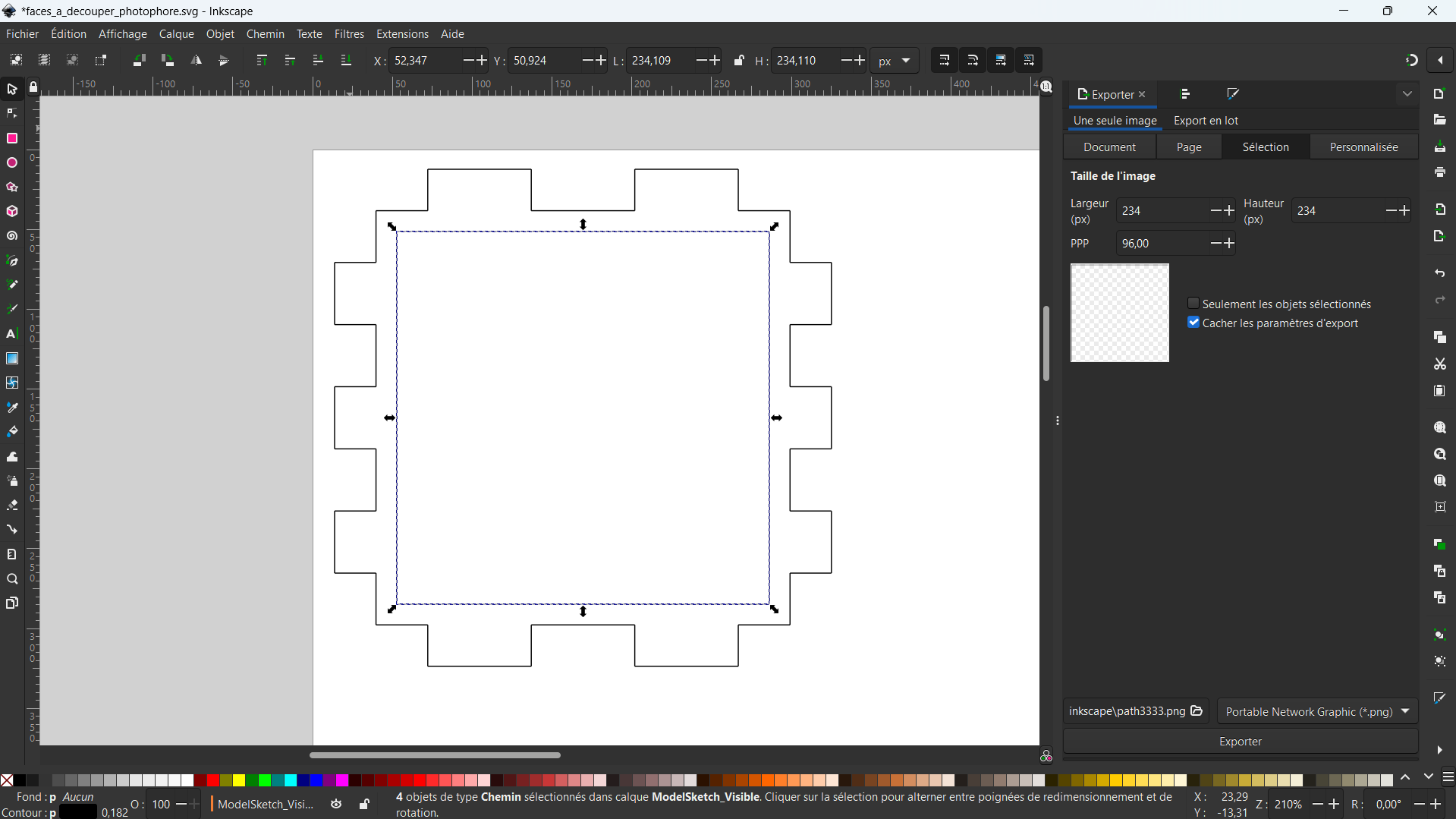Open the px units dropdown
This screenshot has width=1456, height=819.
tap(895, 61)
